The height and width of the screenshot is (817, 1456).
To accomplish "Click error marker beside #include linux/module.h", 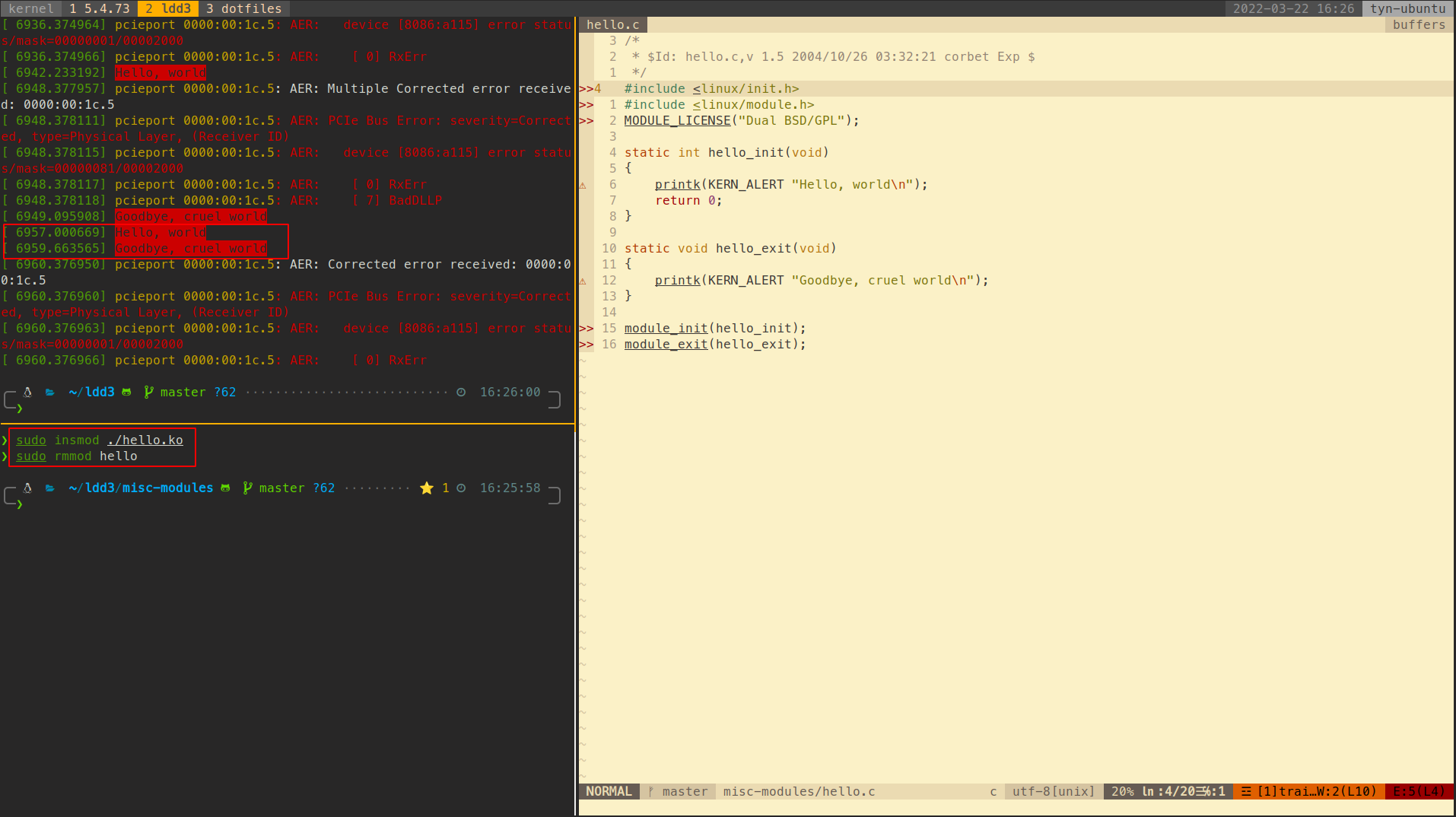I will pos(586,105).
